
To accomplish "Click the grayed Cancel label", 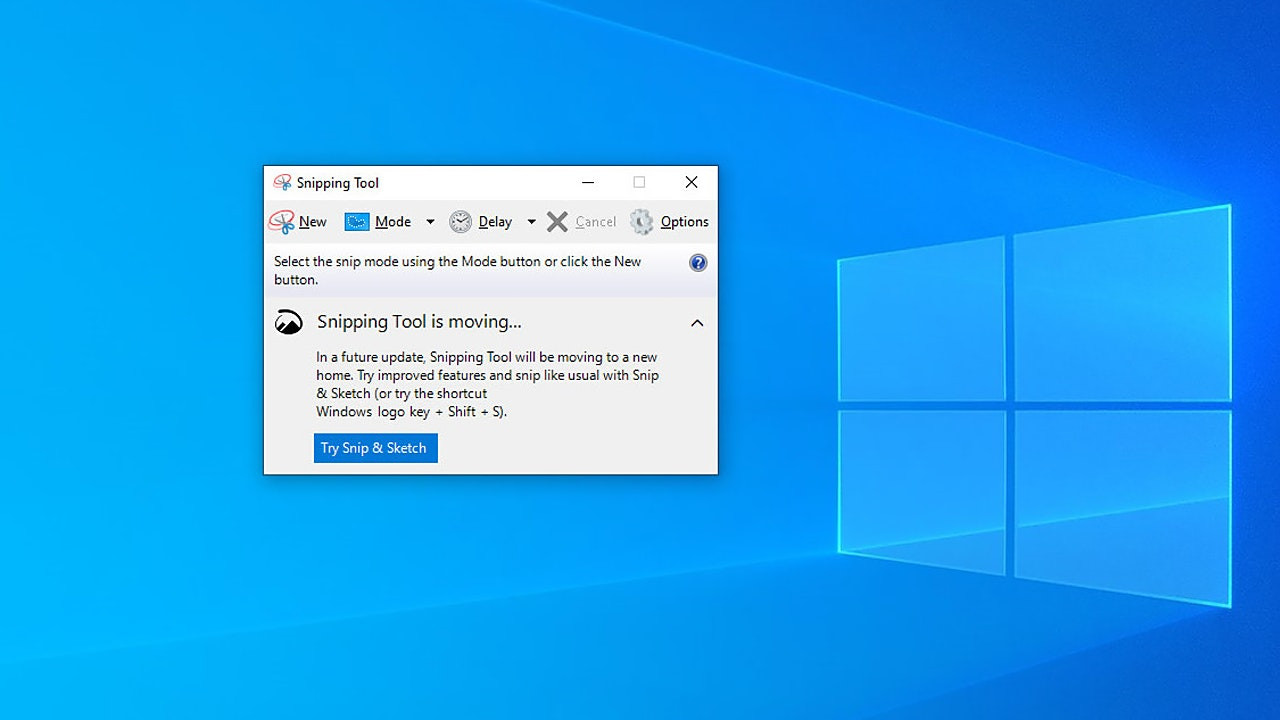I will click(596, 222).
